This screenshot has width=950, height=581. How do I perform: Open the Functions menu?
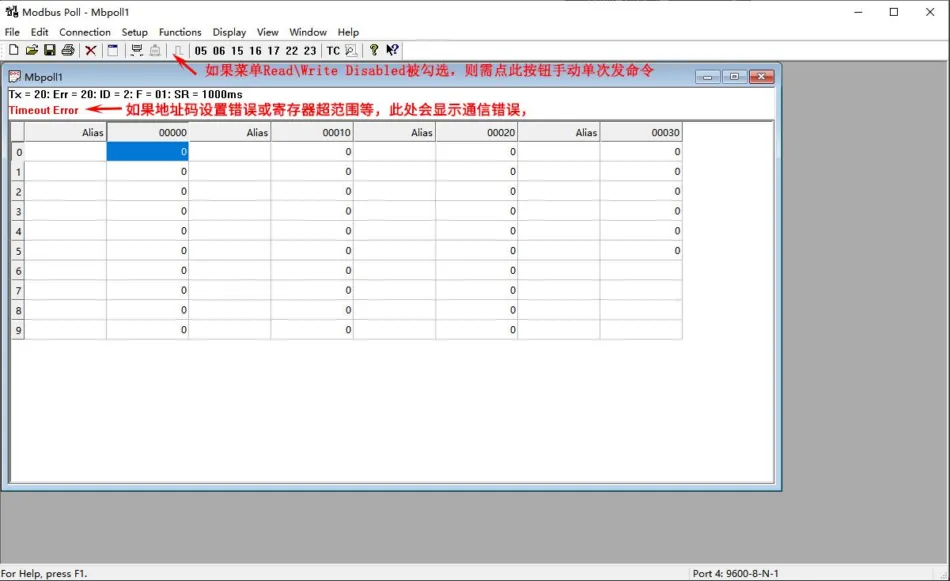coord(180,32)
